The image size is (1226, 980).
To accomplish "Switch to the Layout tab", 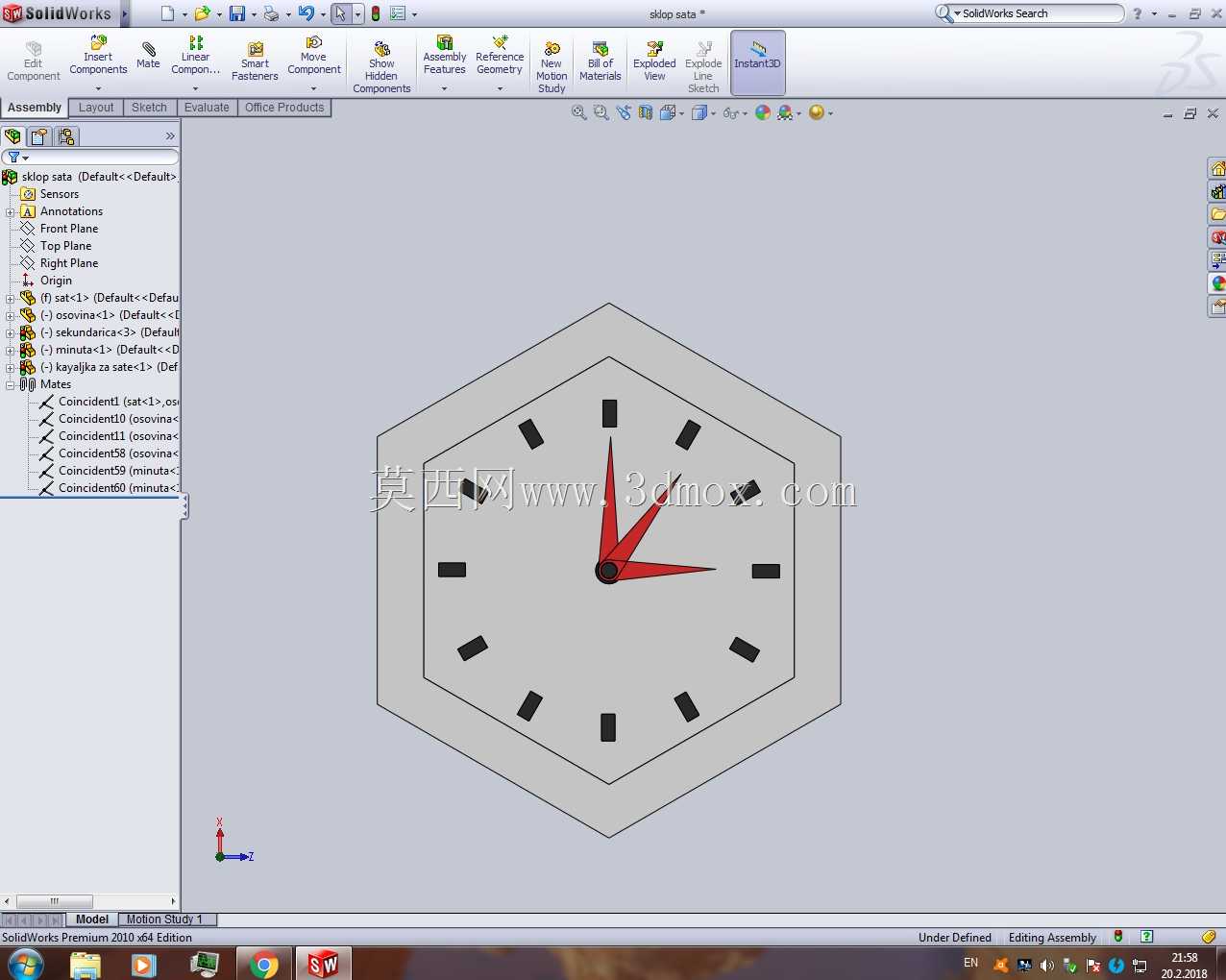I will tap(96, 108).
